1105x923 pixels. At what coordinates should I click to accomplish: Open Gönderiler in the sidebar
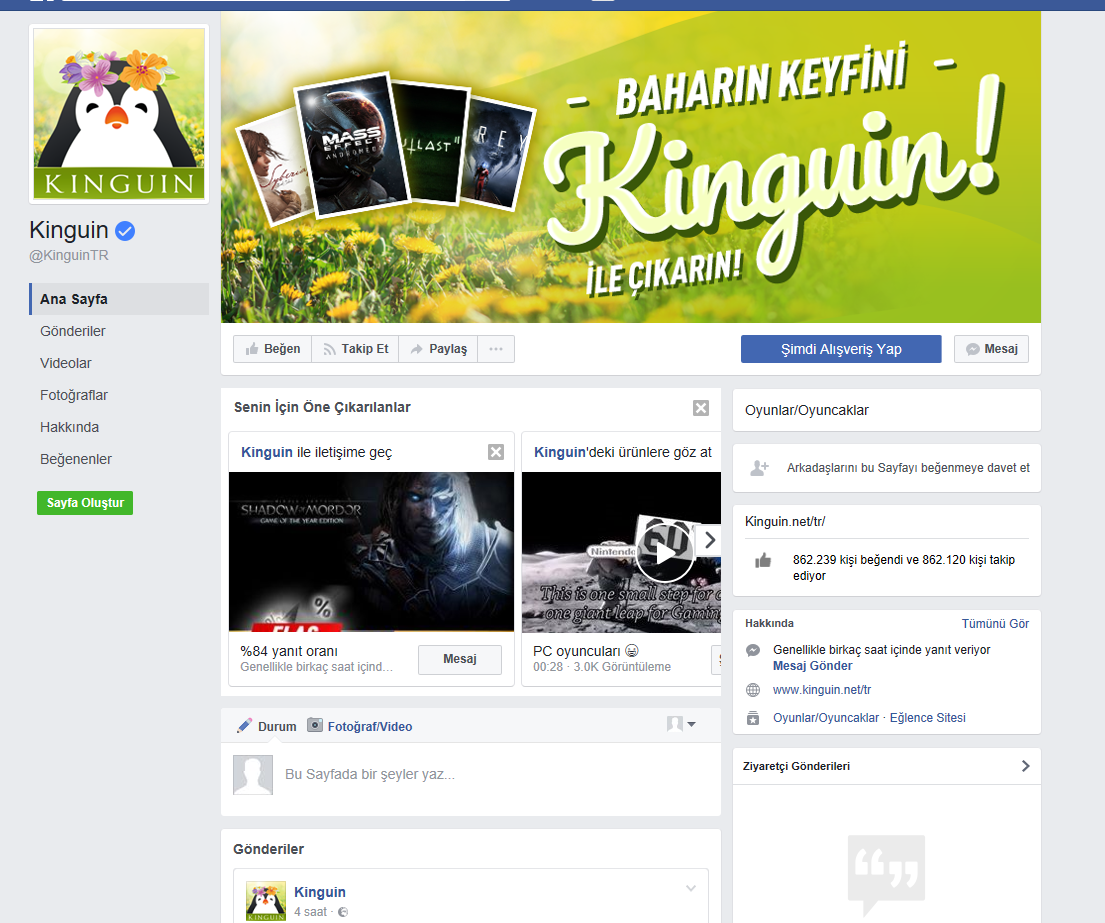pos(73,331)
